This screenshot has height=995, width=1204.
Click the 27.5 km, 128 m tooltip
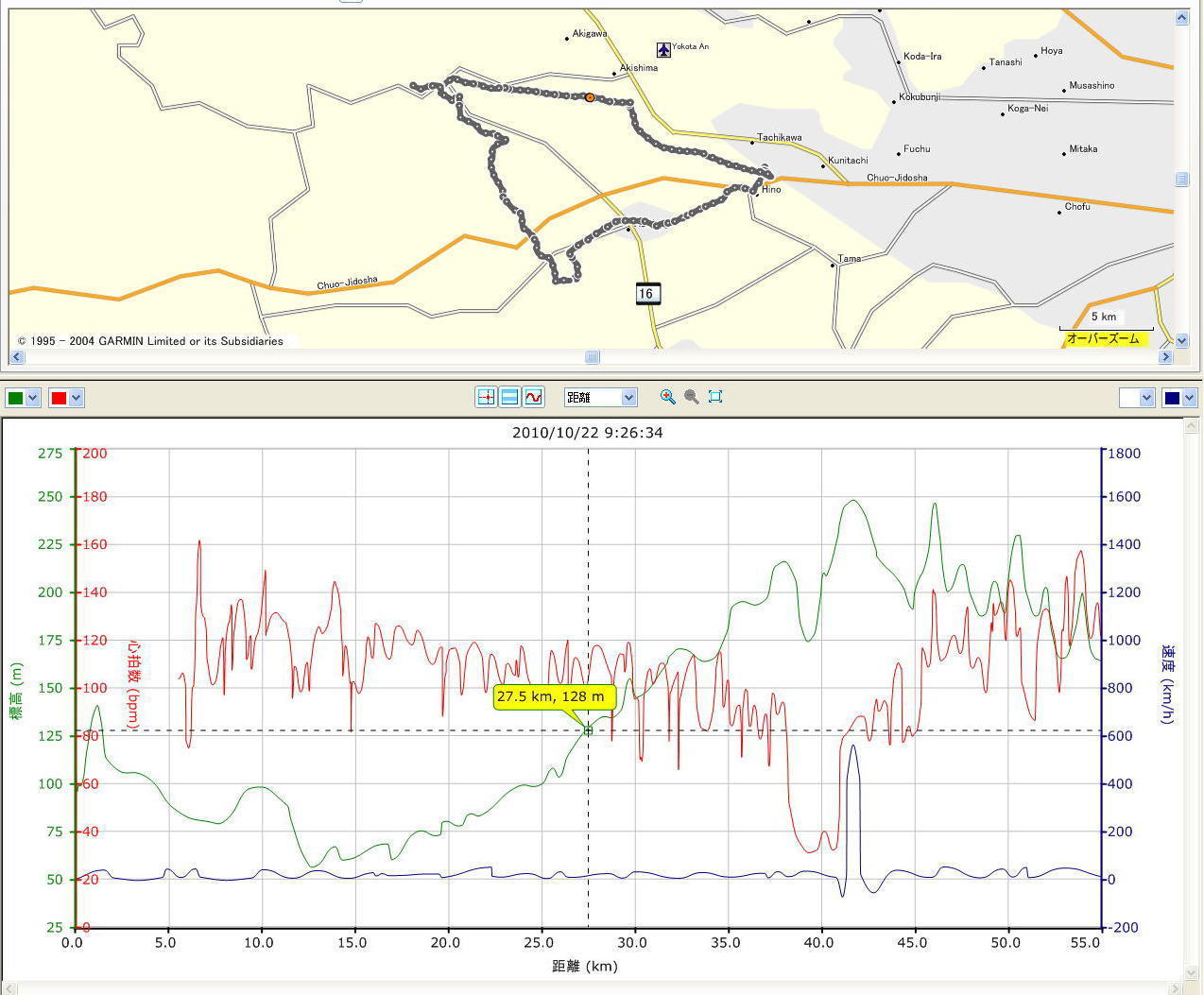tap(555, 697)
